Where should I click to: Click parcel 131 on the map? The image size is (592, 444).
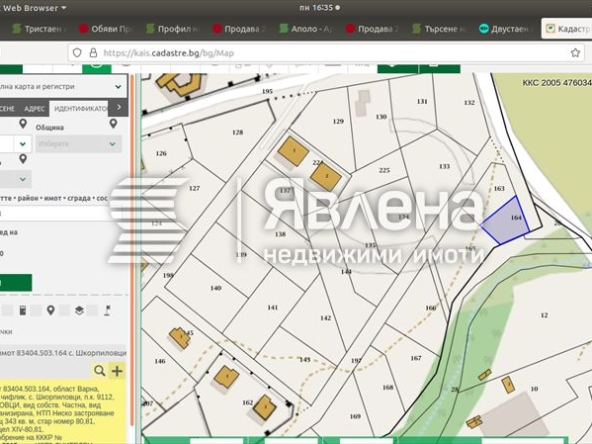coord(422,101)
